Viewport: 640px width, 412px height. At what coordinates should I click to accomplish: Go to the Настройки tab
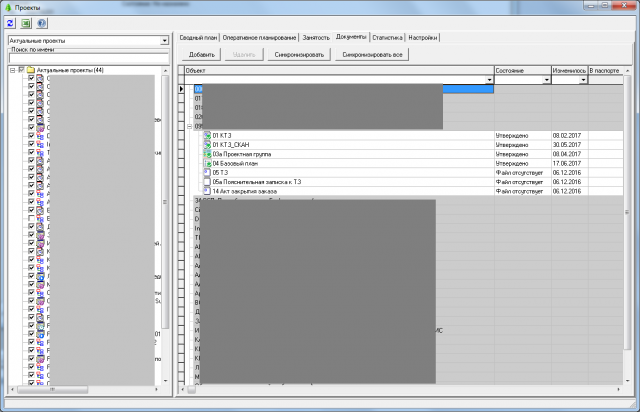coord(422,38)
